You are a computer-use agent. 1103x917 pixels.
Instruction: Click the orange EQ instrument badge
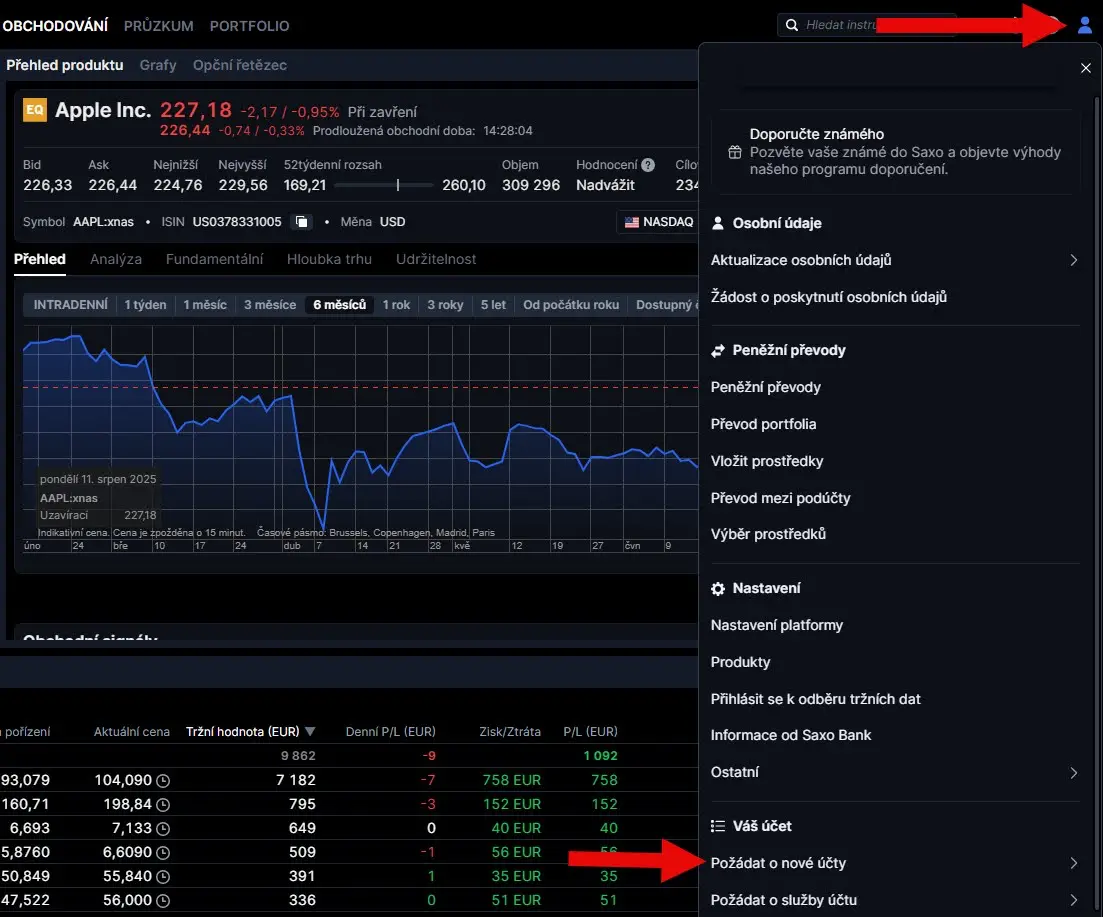pos(35,110)
